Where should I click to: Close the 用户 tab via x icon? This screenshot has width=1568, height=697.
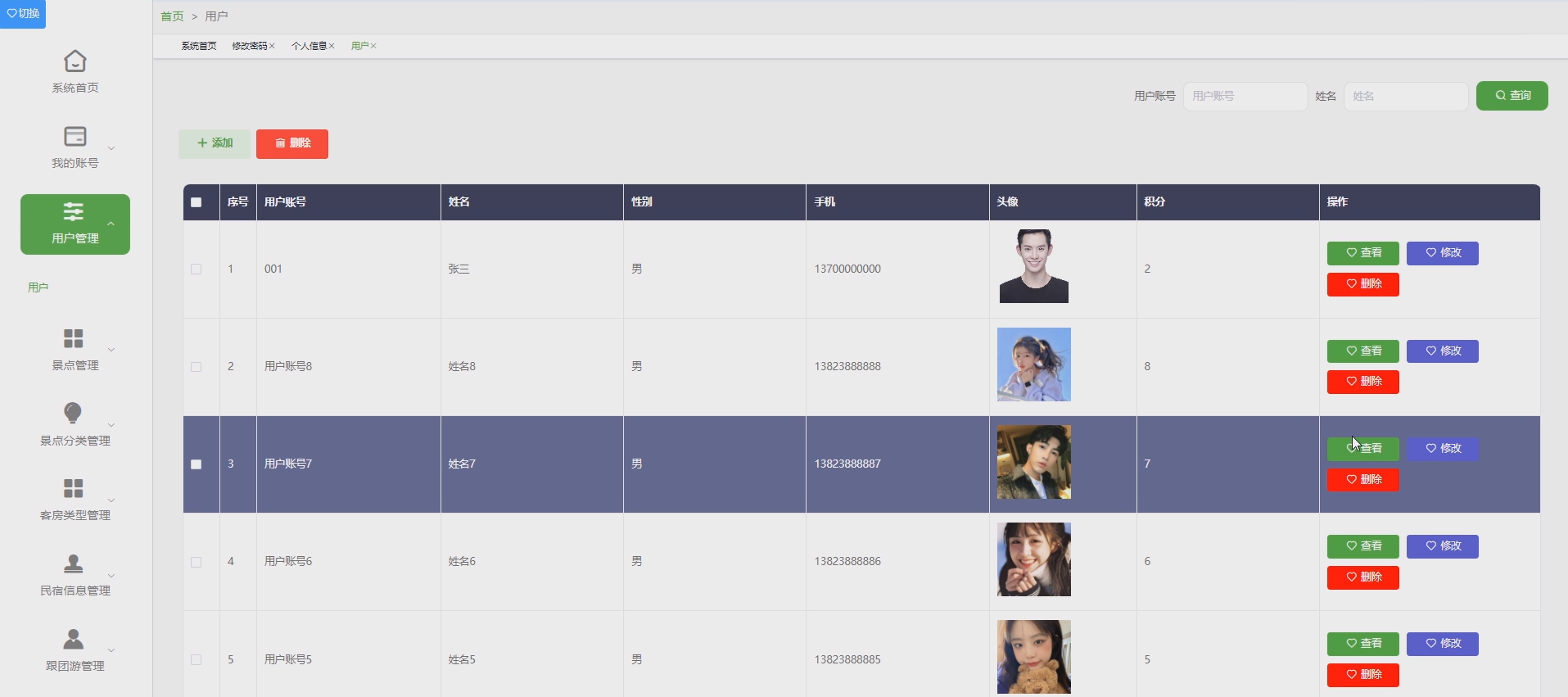click(x=373, y=46)
